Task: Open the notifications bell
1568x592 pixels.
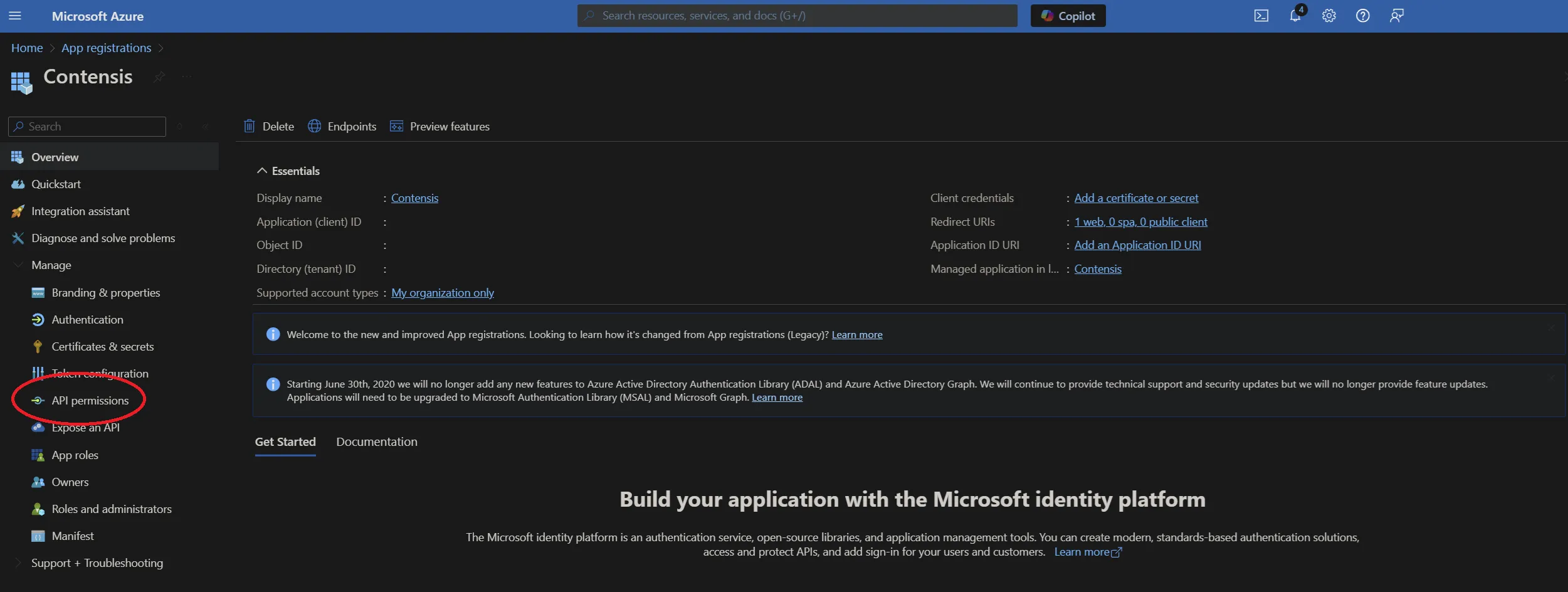Action: point(1295,16)
